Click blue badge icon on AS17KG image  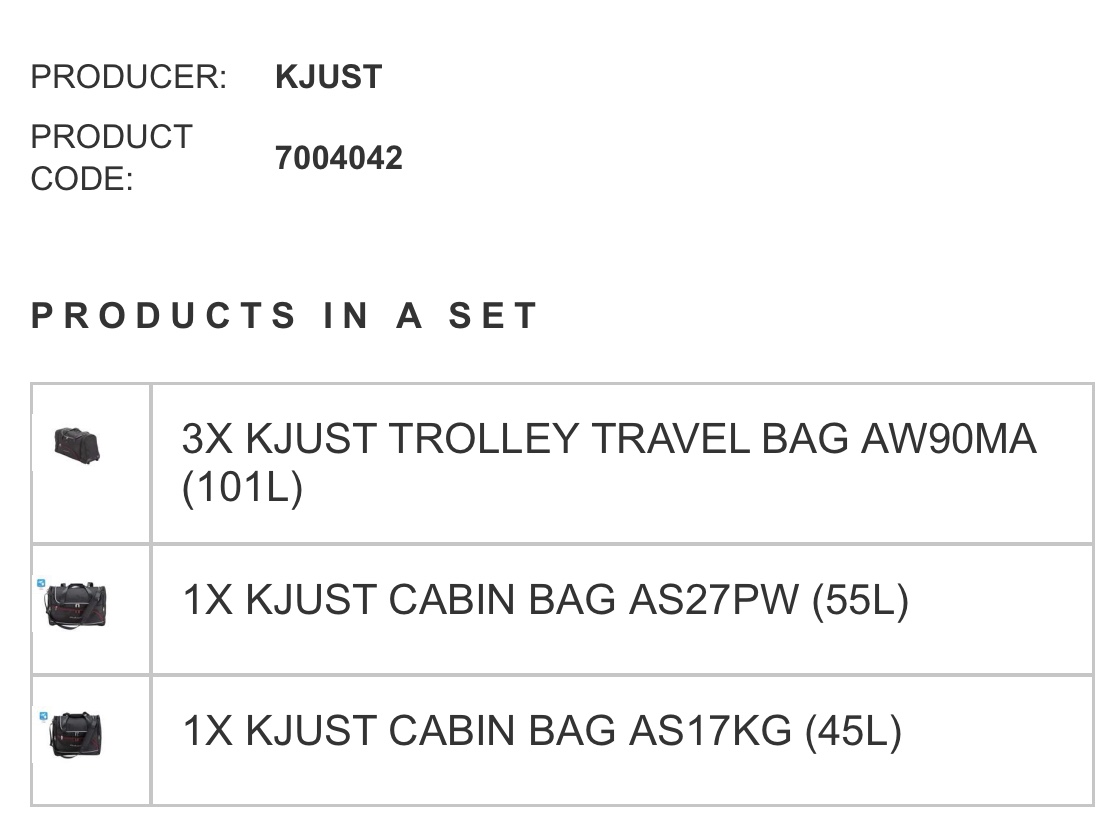(43, 716)
